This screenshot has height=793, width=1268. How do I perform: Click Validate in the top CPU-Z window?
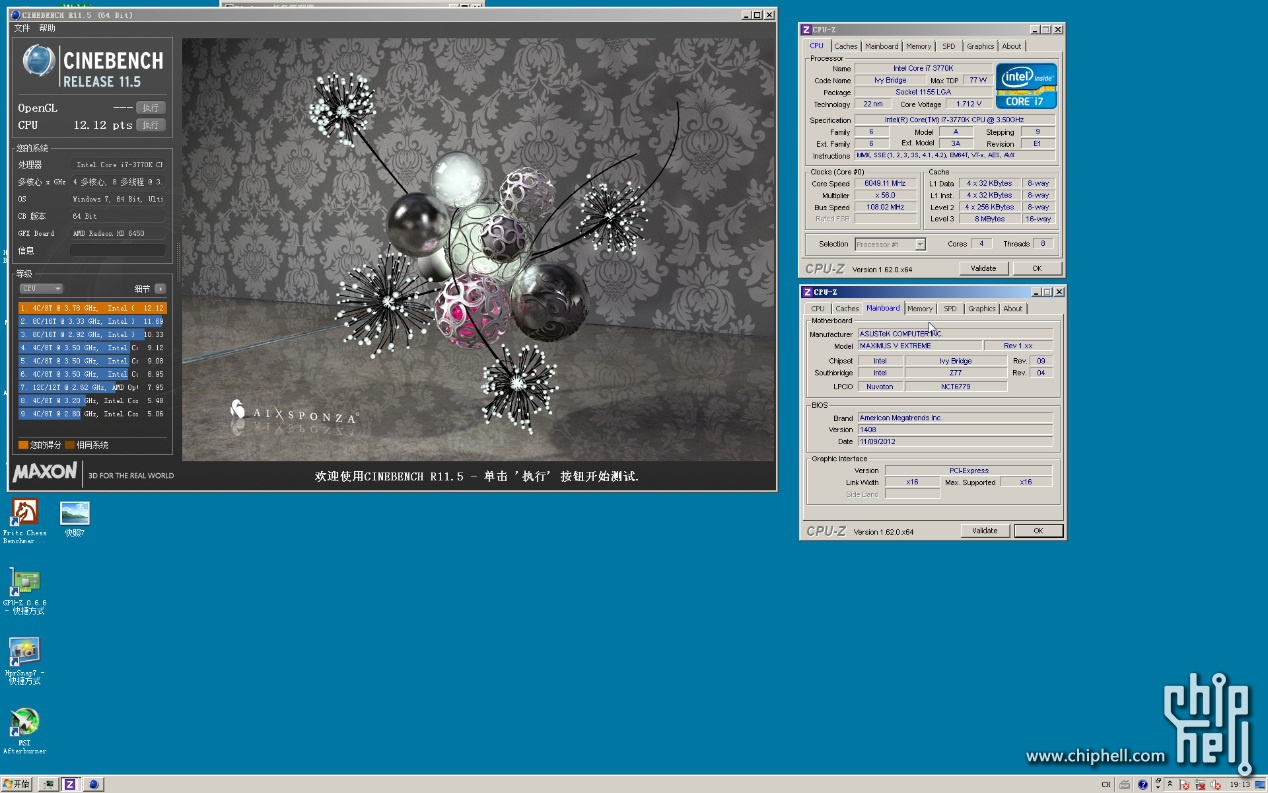pyautogui.click(x=984, y=268)
